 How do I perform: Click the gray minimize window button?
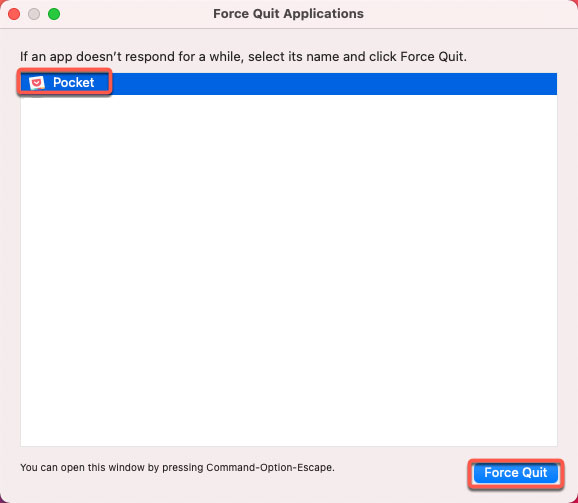coord(34,14)
